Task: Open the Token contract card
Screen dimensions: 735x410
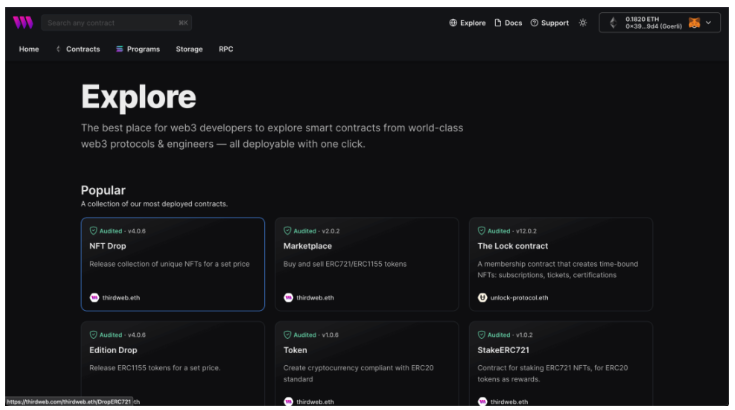Action: click(x=367, y=364)
